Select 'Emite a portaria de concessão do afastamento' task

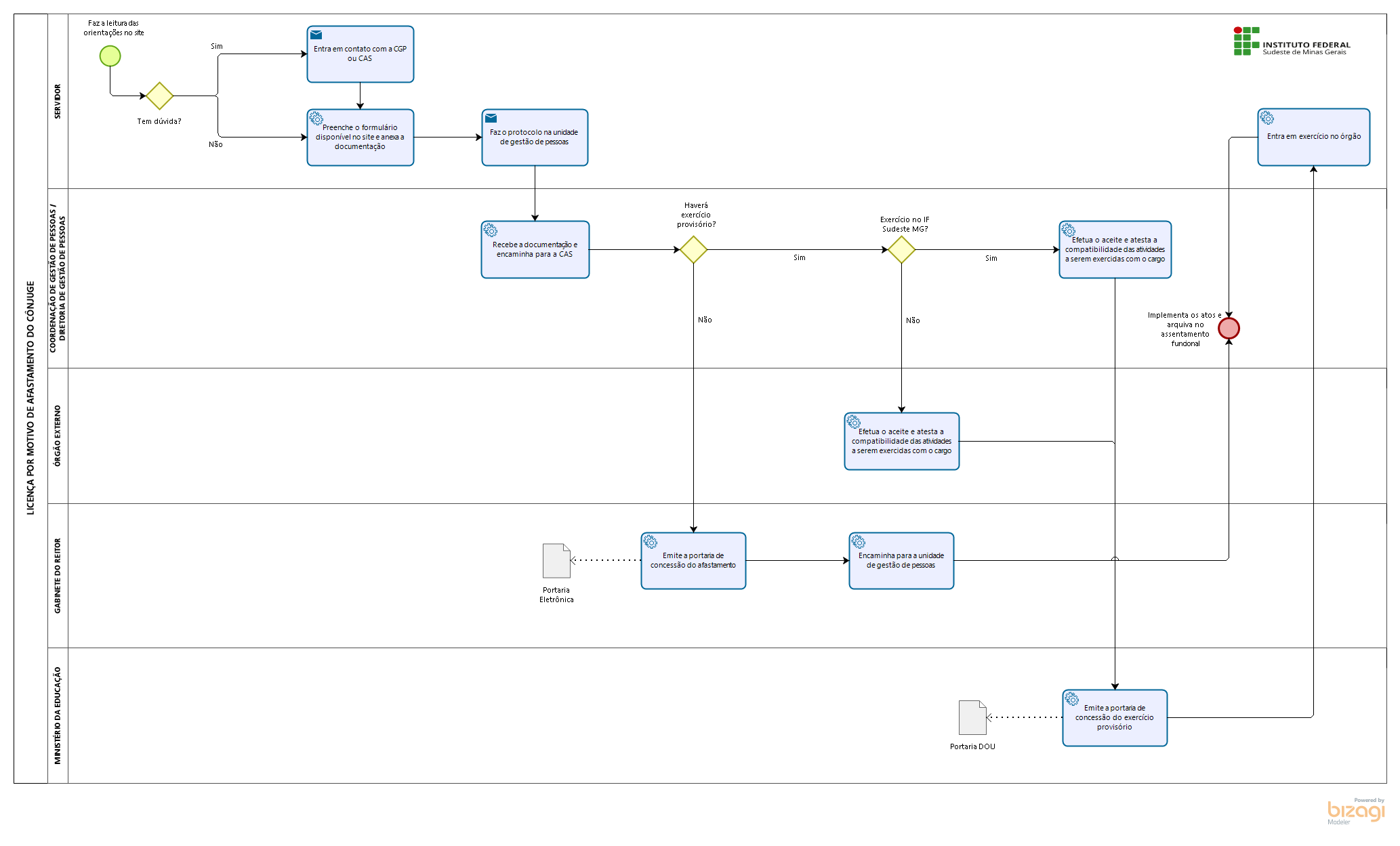[x=694, y=561]
